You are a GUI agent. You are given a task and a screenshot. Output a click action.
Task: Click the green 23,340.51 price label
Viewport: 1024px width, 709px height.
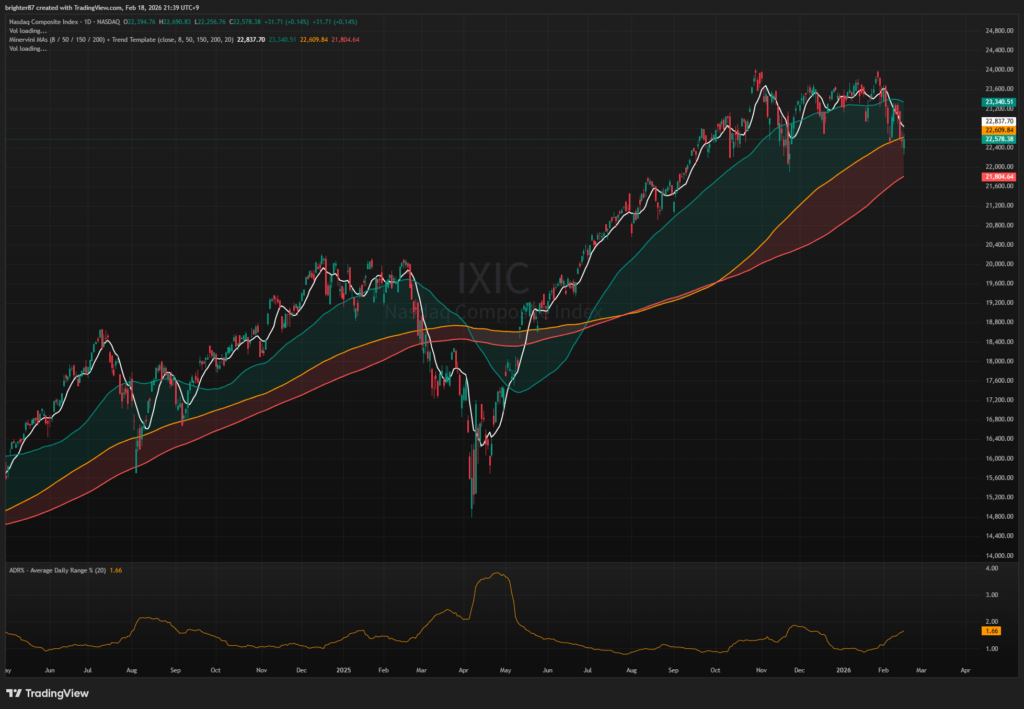tap(999, 102)
